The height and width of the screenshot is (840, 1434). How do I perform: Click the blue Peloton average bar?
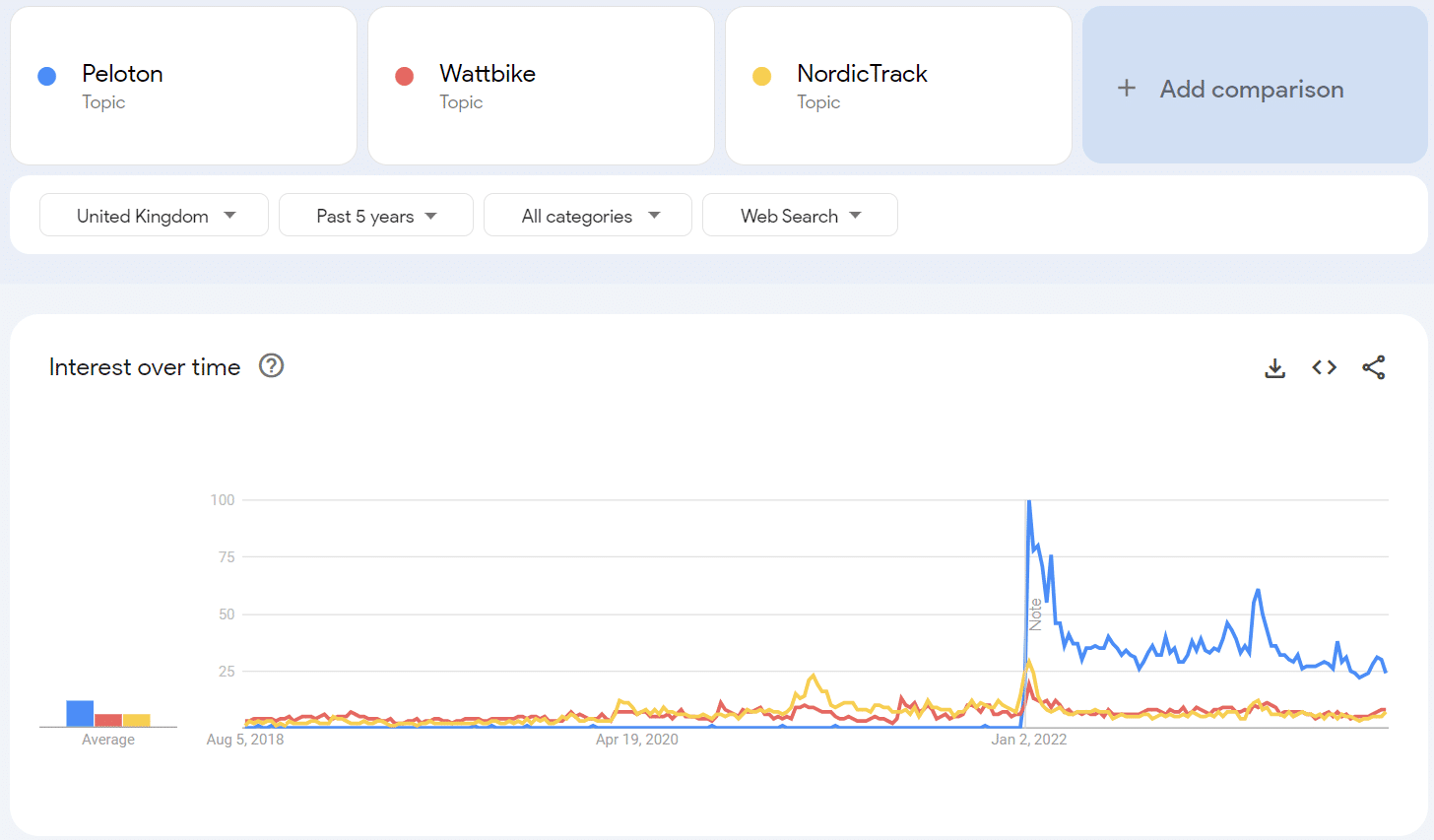pyautogui.click(x=80, y=714)
